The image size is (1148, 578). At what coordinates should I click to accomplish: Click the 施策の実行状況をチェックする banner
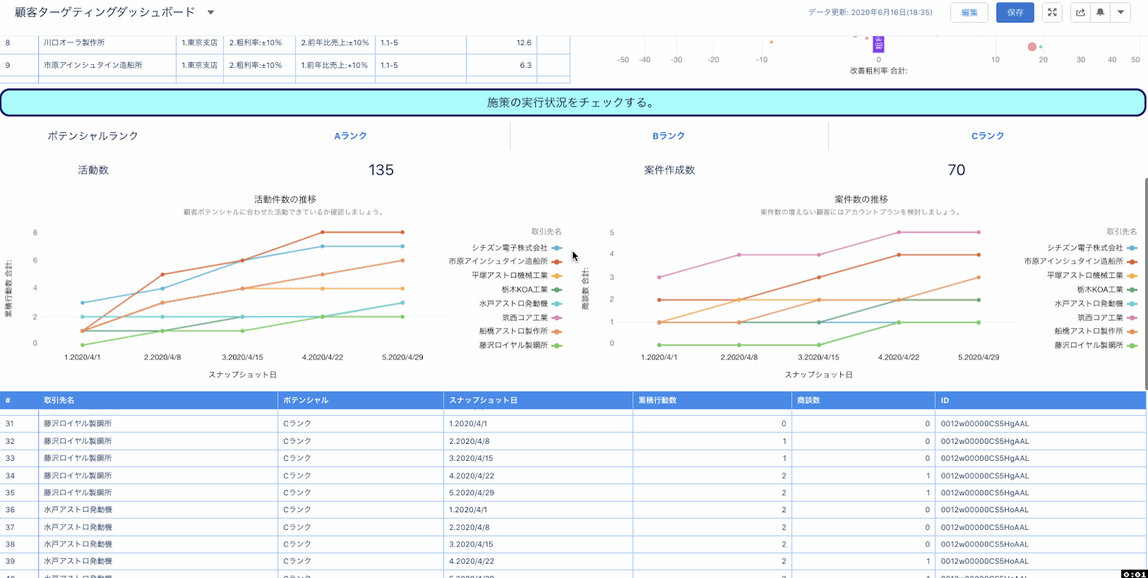[572, 103]
